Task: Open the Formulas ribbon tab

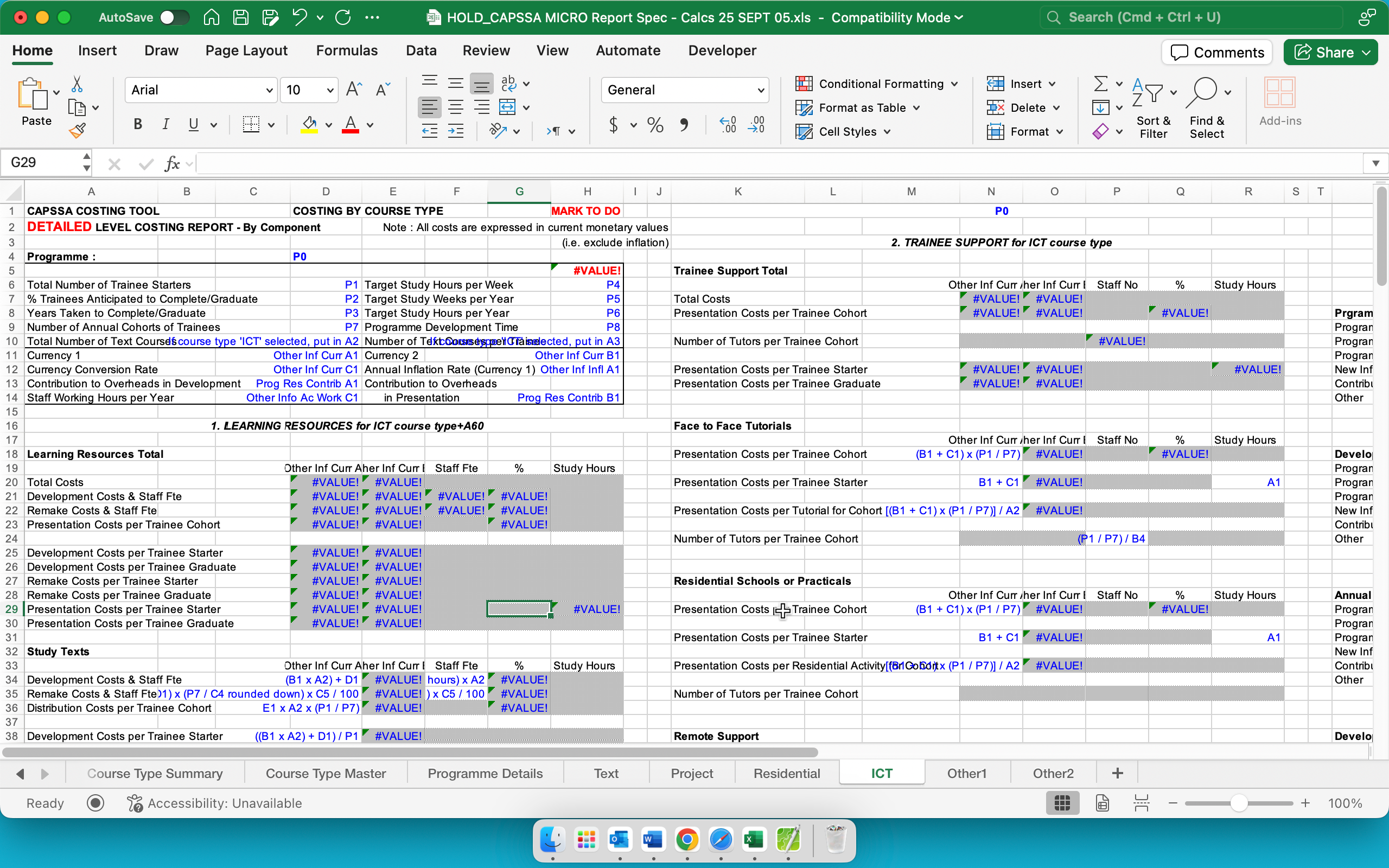Action: (347, 50)
